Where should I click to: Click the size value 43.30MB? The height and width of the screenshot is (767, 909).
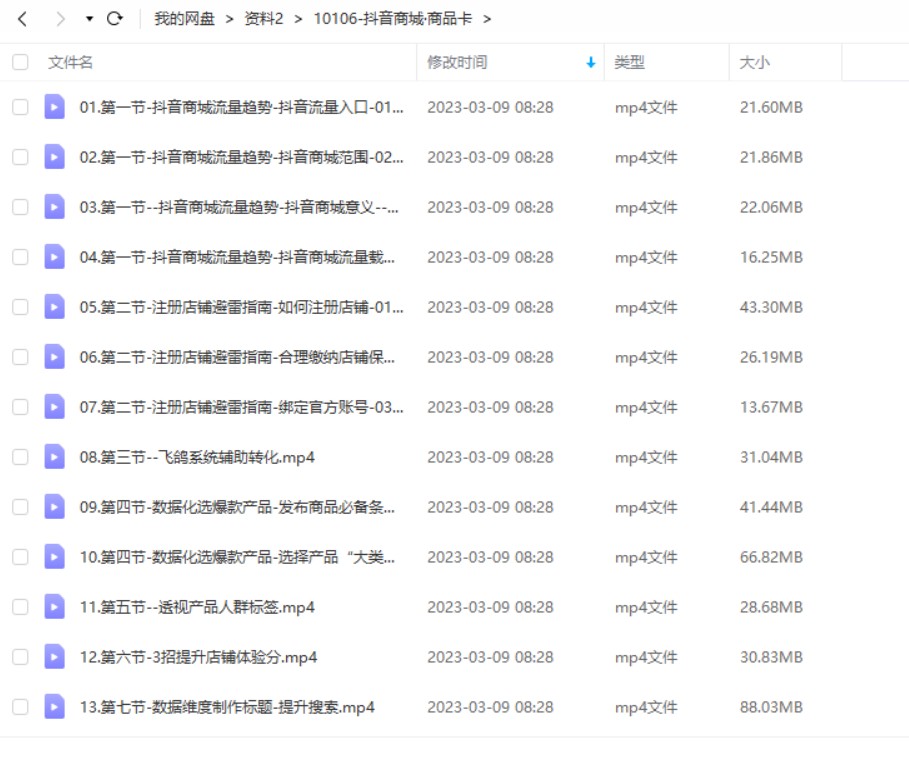771,307
